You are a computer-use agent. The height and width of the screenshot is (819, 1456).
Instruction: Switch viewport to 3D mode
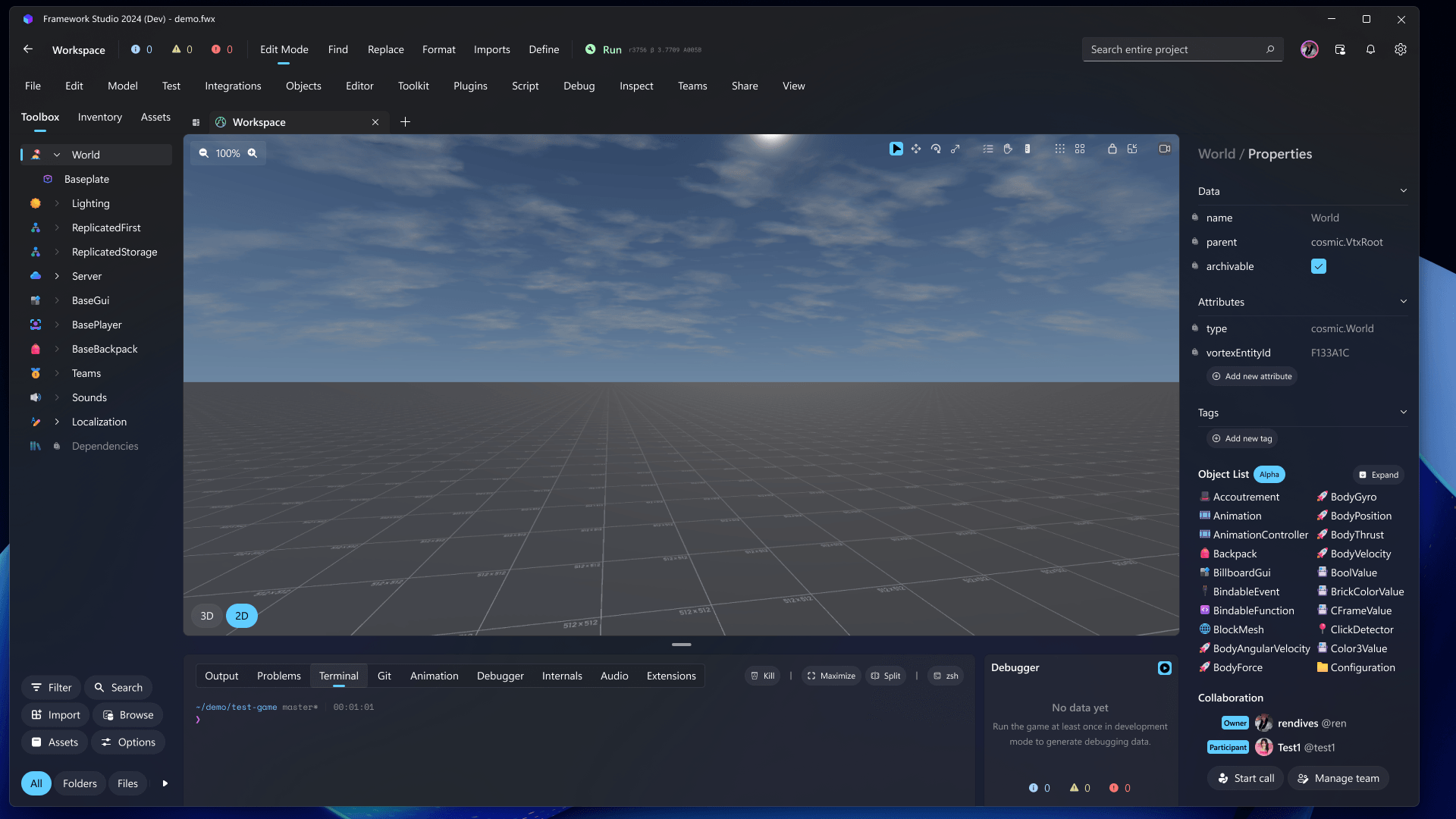(x=206, y=616)
